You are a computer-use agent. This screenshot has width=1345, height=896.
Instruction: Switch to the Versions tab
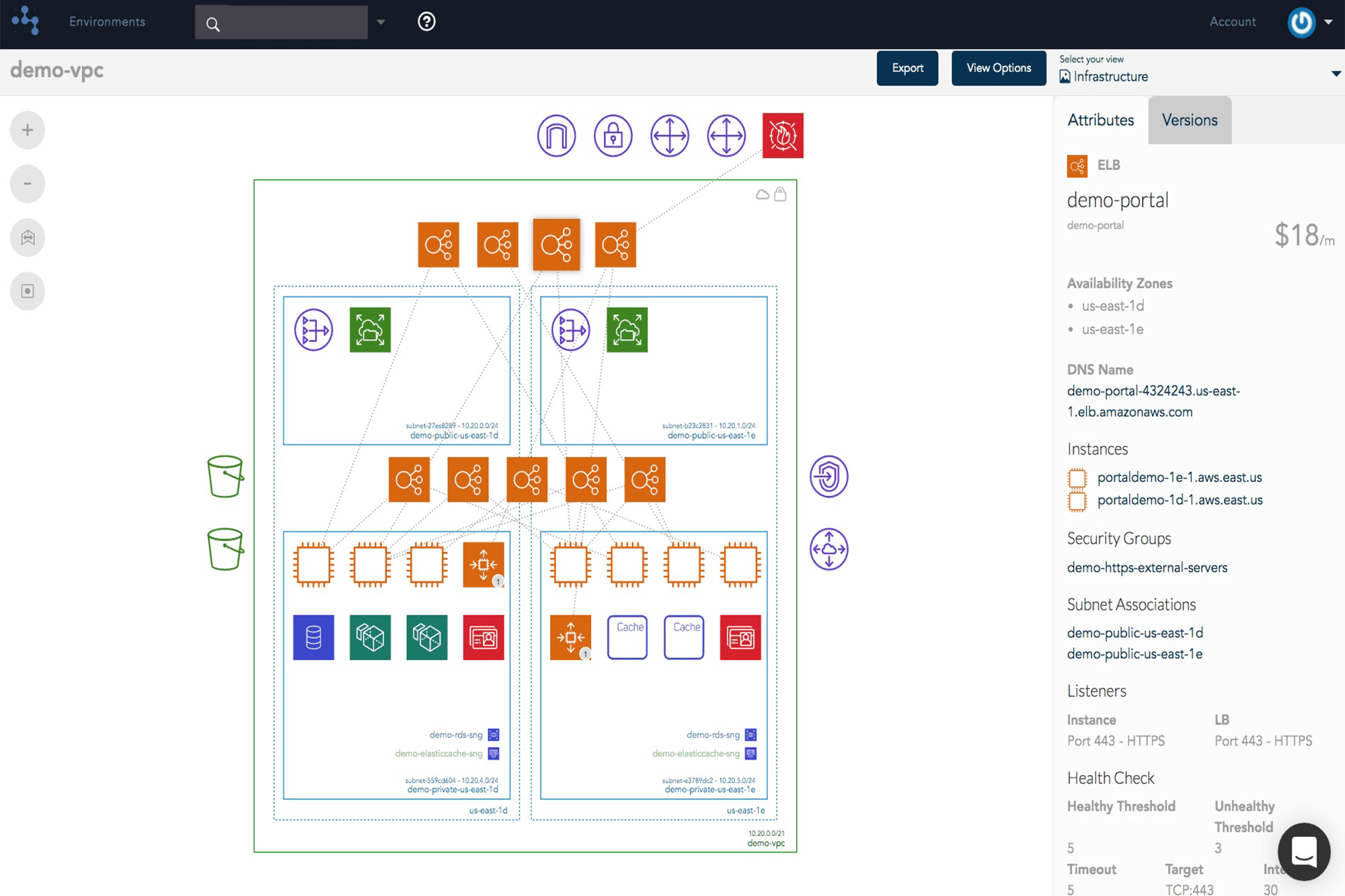pyautogui.click(x=1189, y=119)
